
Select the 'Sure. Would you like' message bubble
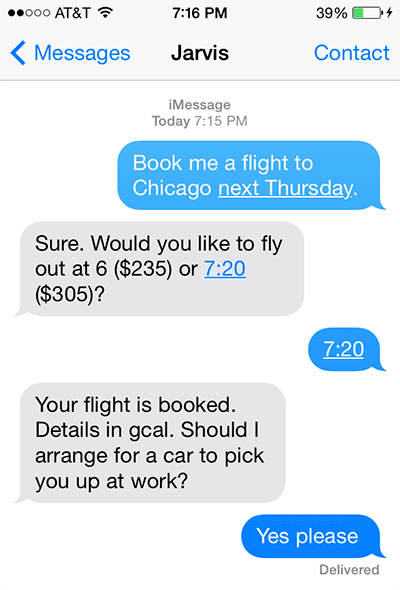[159, 269]
